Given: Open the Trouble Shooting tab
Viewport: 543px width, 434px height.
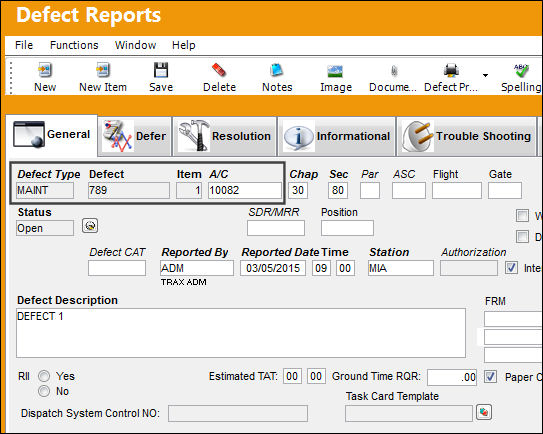Looking at the screenshot, I should tap(466, 136).
